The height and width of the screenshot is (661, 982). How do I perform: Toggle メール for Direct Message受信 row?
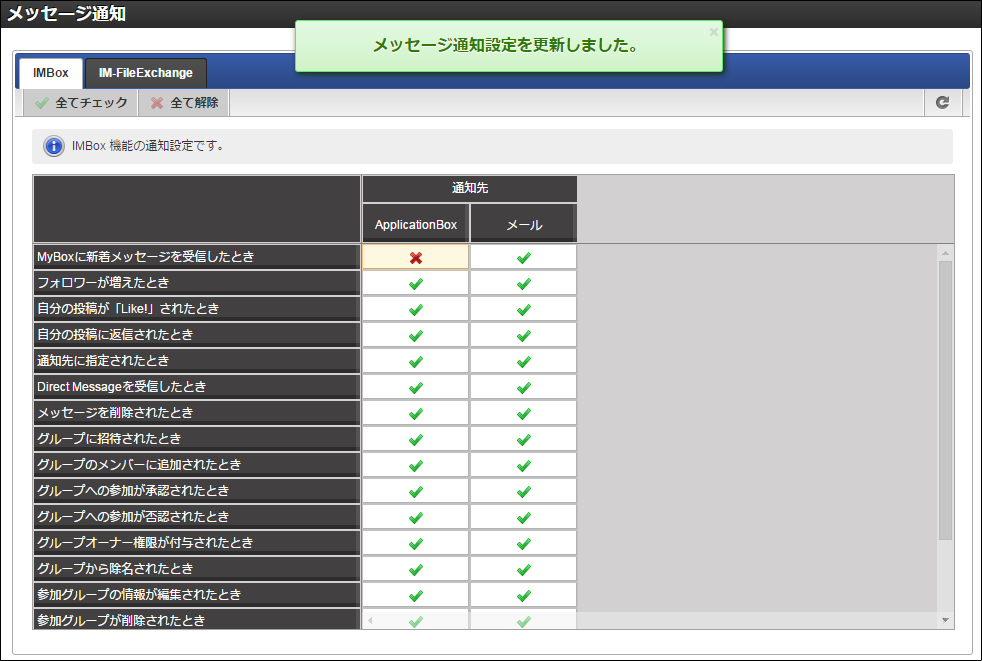[x=524, y=387]
